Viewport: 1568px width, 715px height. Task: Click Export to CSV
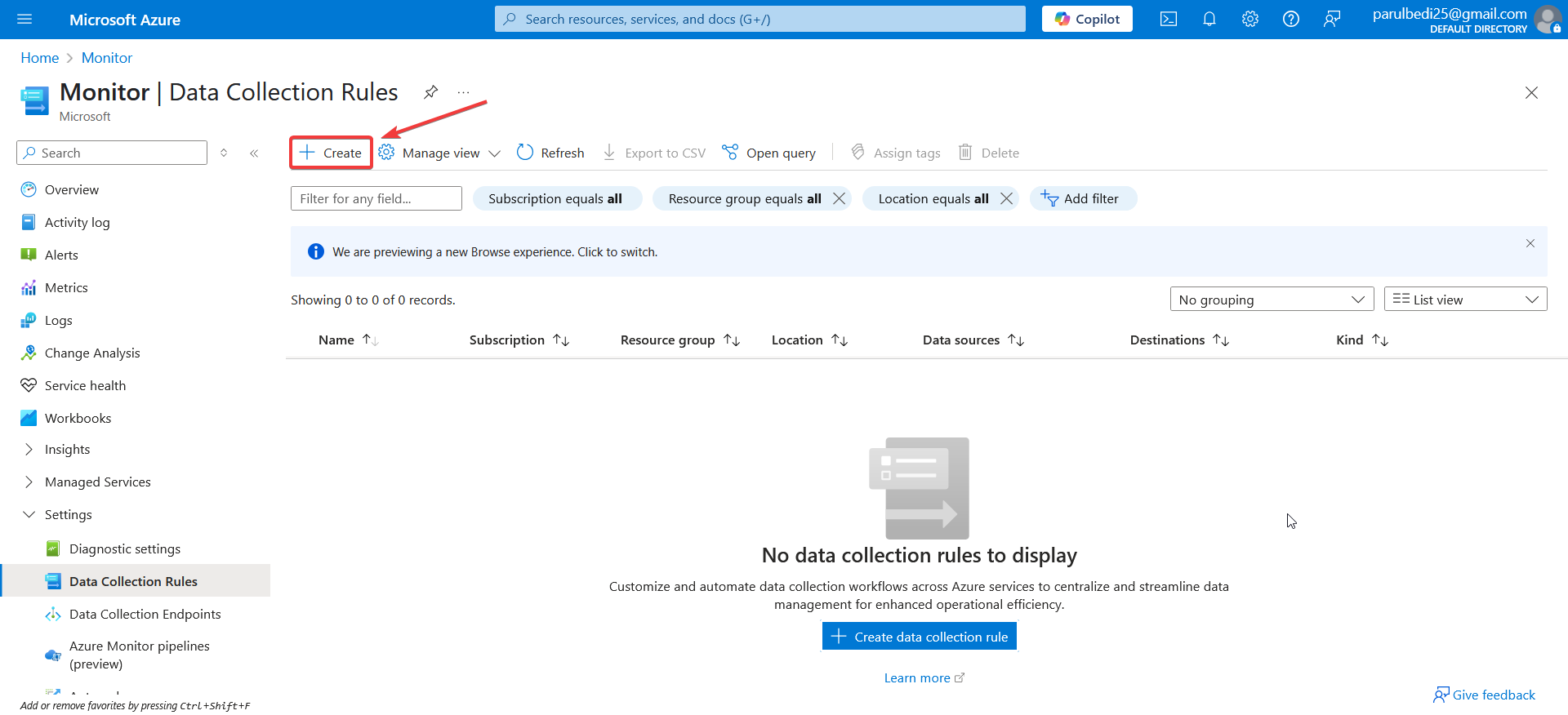click(x=654, y=153)
